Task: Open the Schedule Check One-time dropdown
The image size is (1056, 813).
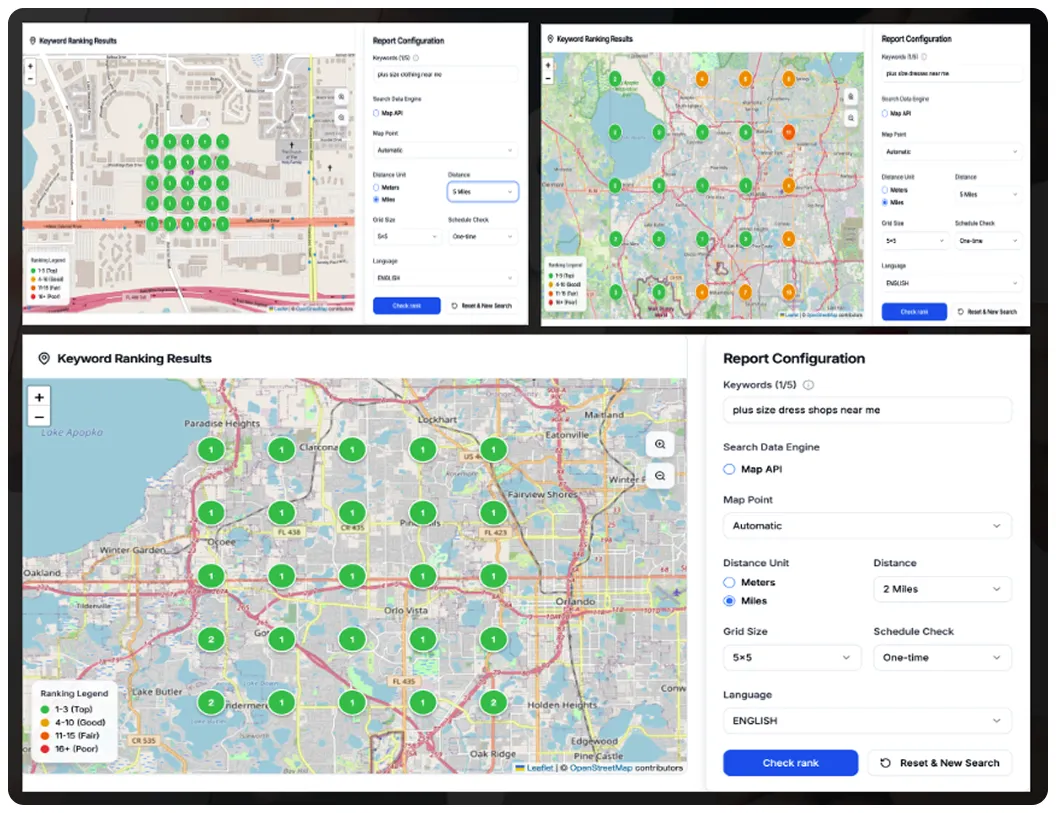Action: point(941,657)
